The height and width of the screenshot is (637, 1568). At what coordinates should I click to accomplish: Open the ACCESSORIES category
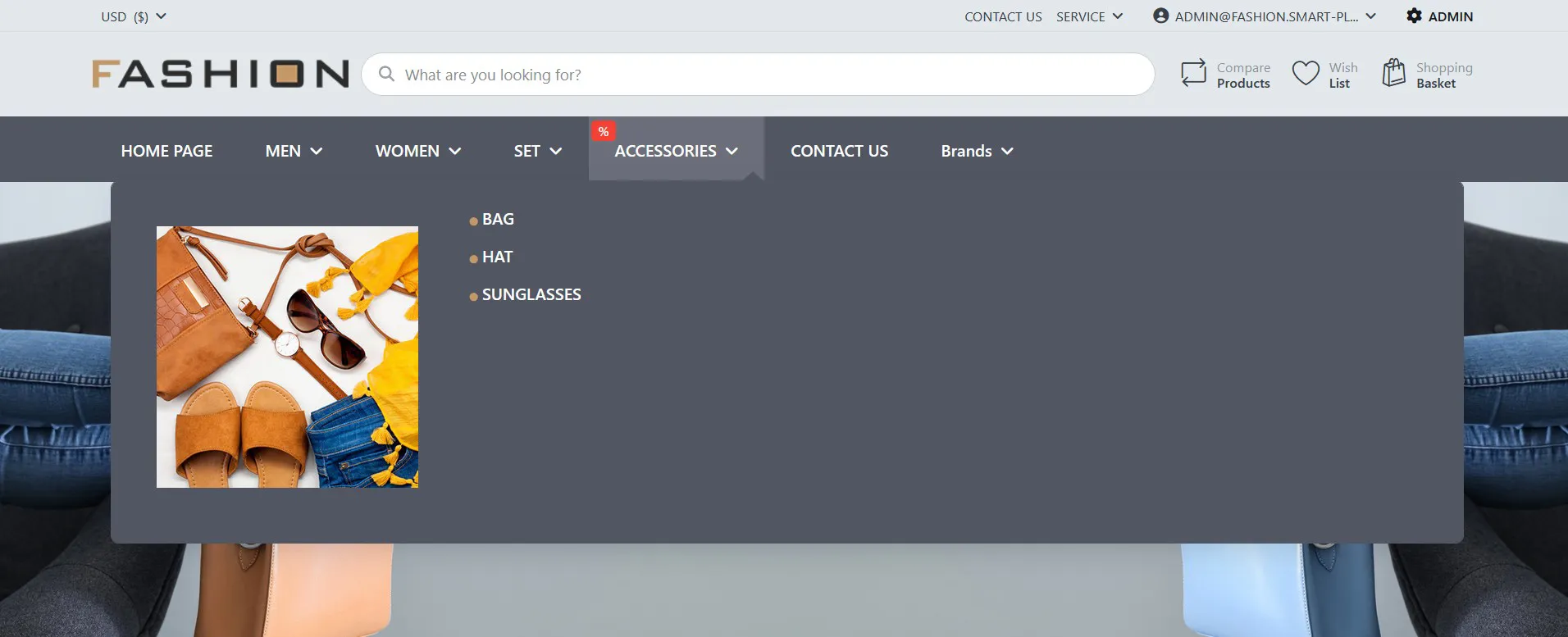click(665, 151)
